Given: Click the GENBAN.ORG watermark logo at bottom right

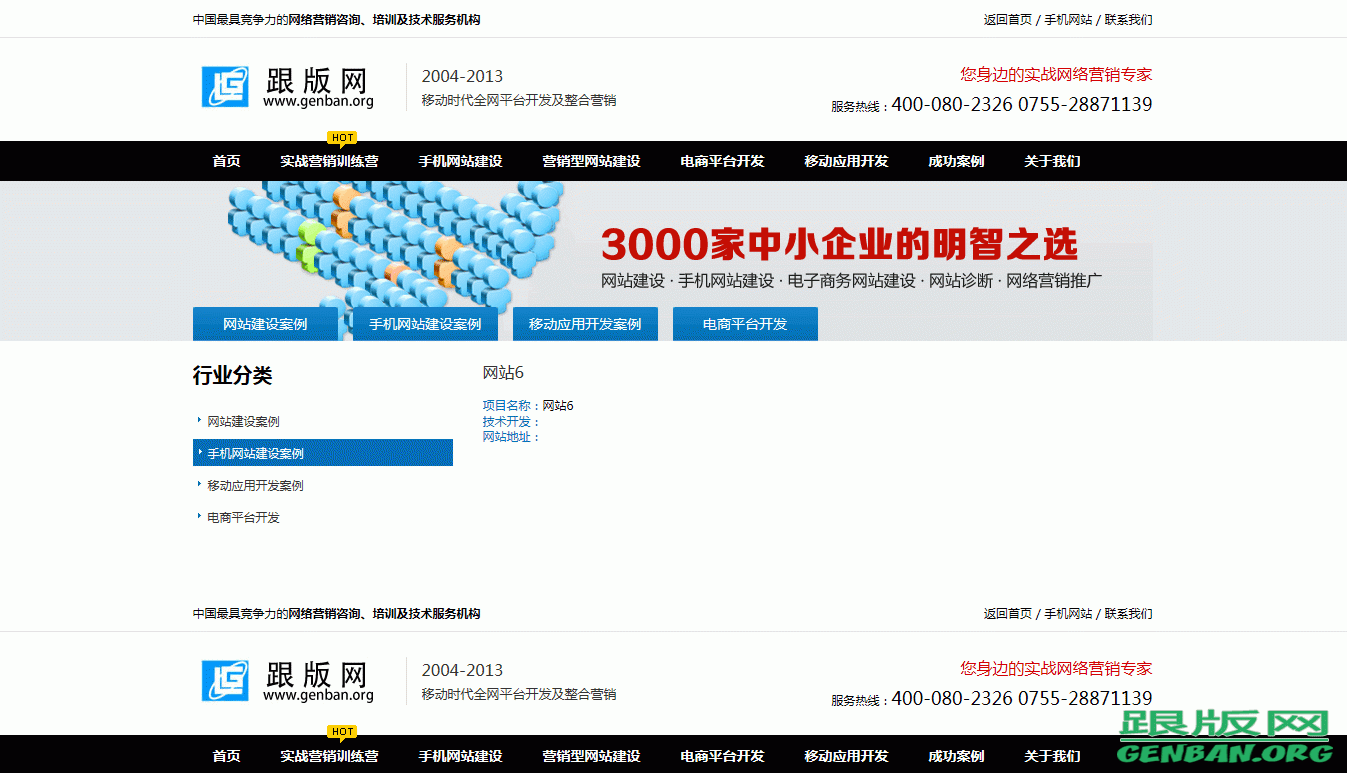Looking at the screenshot, I should (1225, 740).
